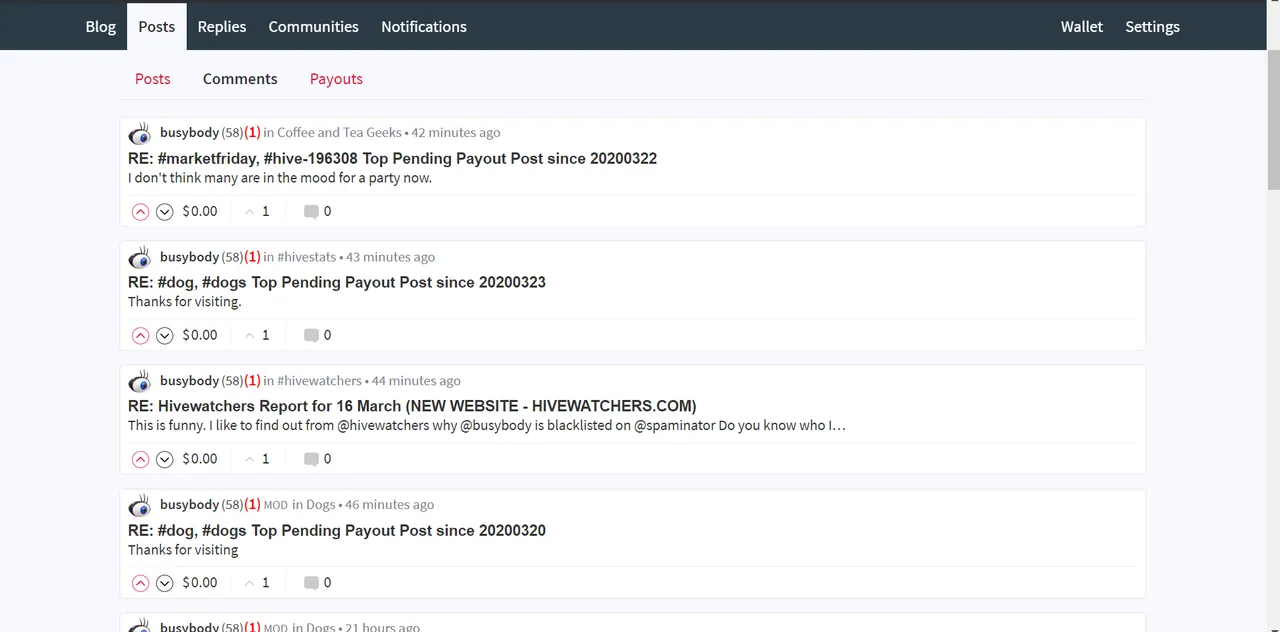
Task: Switch to the Payouts sub-tab
Action: 336,79
